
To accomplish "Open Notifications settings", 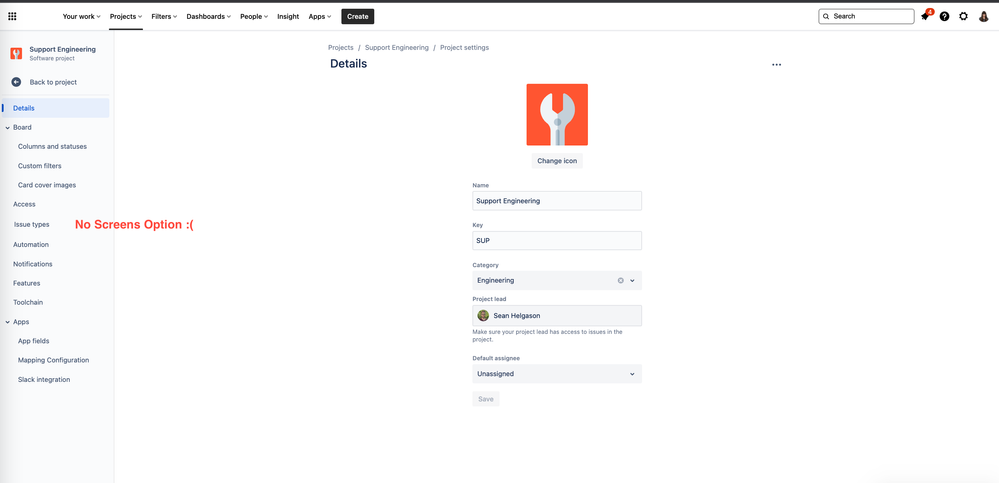I will [32, 264].
